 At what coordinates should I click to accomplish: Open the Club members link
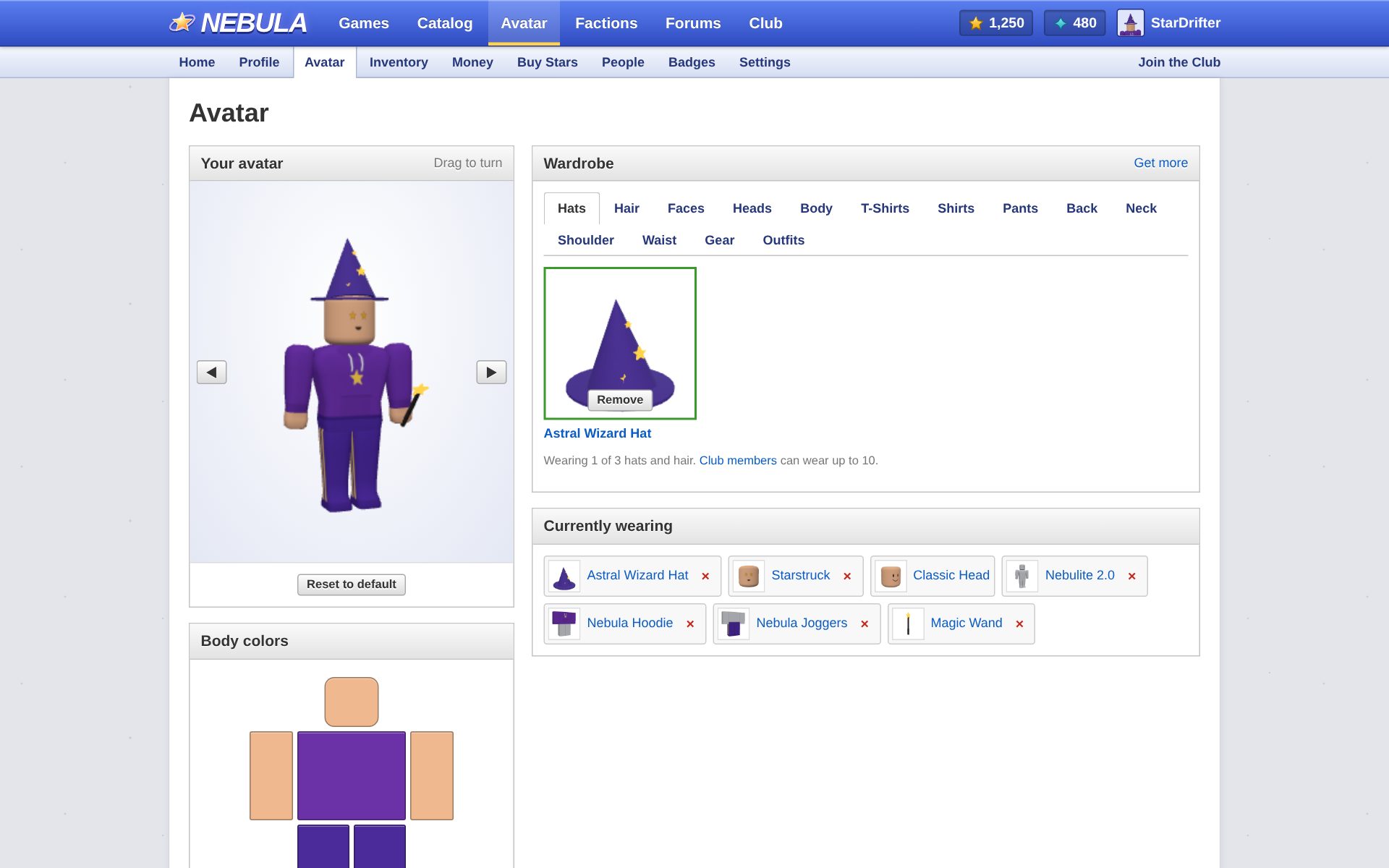(x=738, y=461)
